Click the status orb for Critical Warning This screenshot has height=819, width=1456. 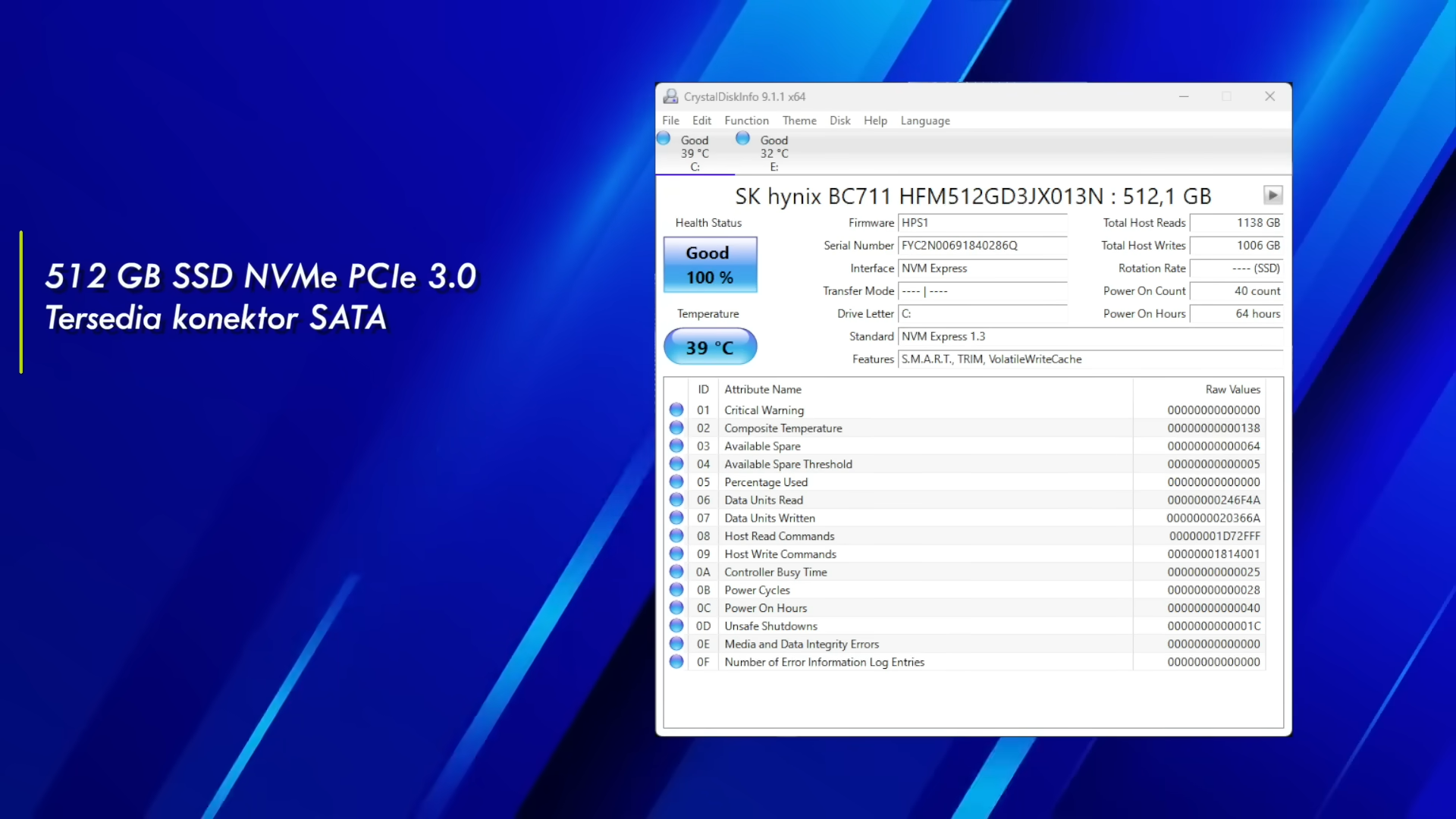point(676,409)
